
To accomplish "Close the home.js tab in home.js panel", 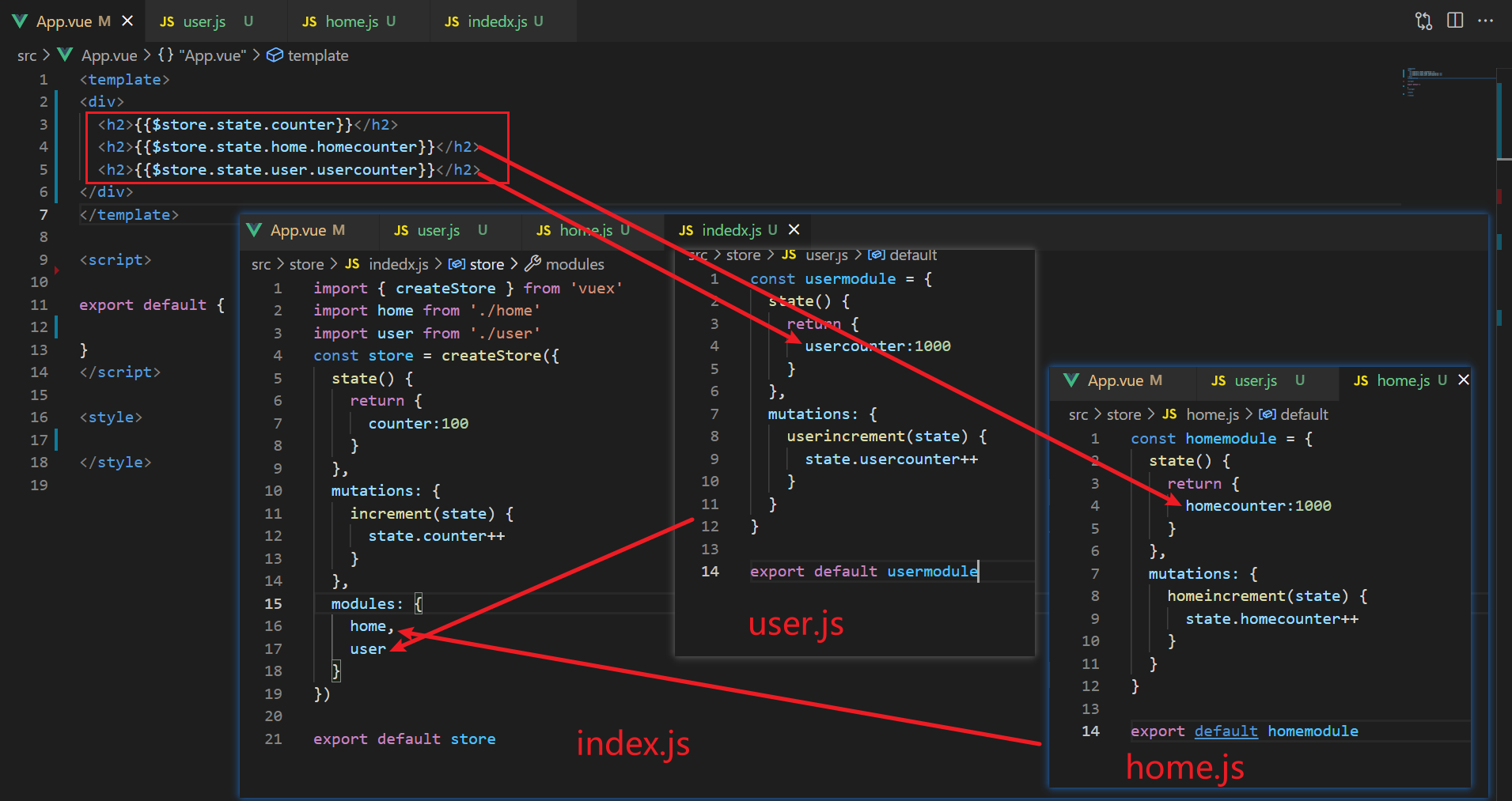I will 1464,380.
